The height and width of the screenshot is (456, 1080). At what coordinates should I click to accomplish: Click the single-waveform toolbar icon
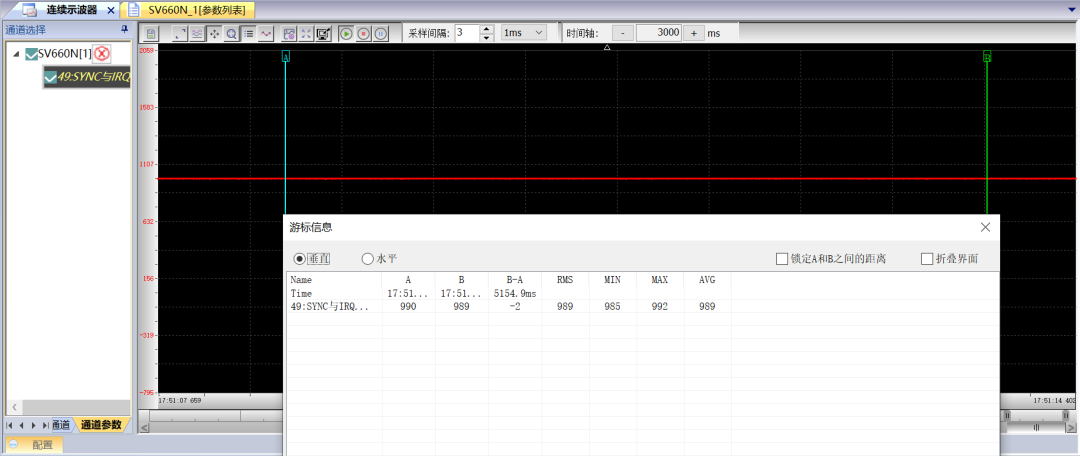266,33
